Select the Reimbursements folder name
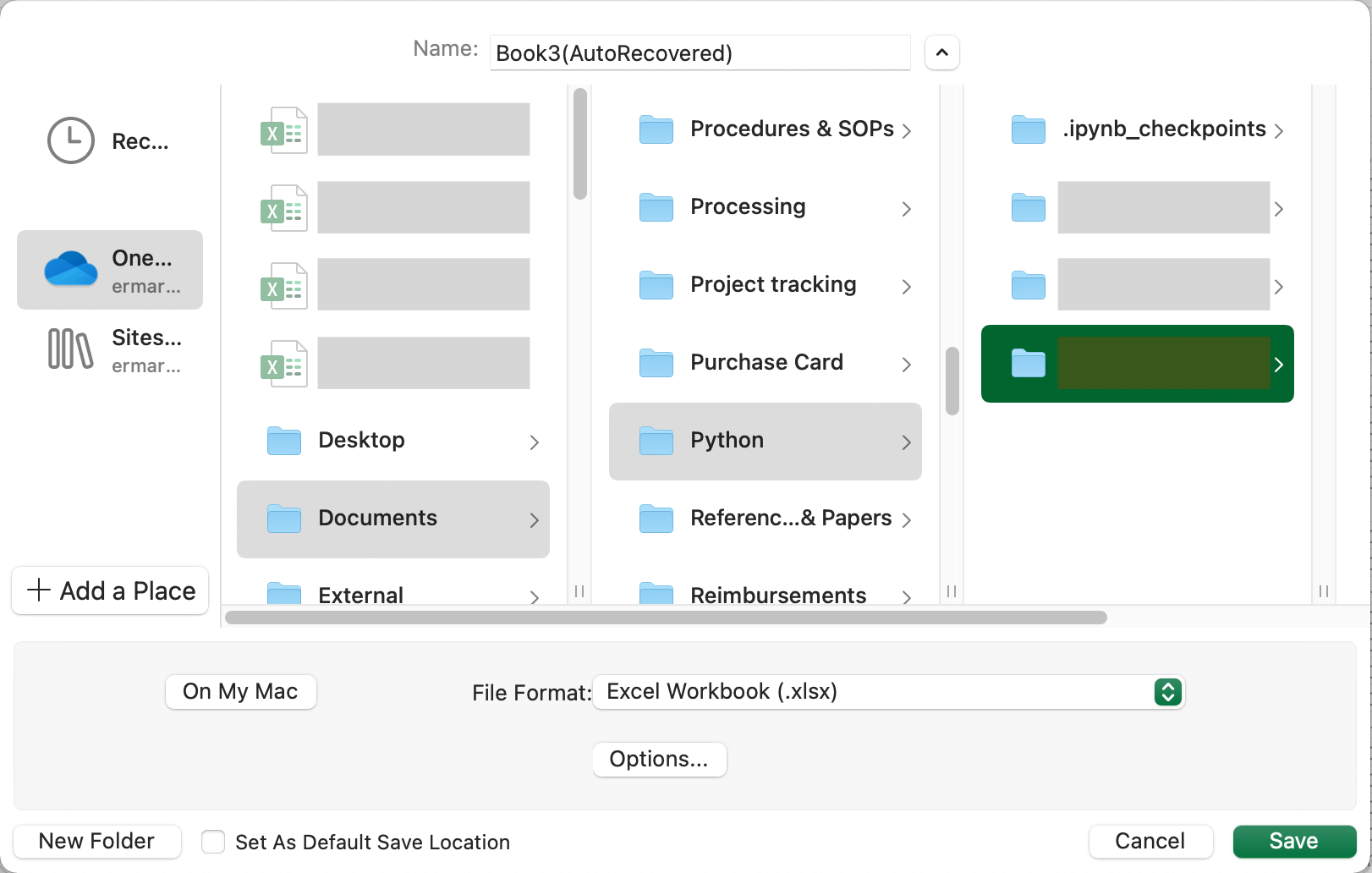This screenshot has height=873, width=1372. pos(778,595)
